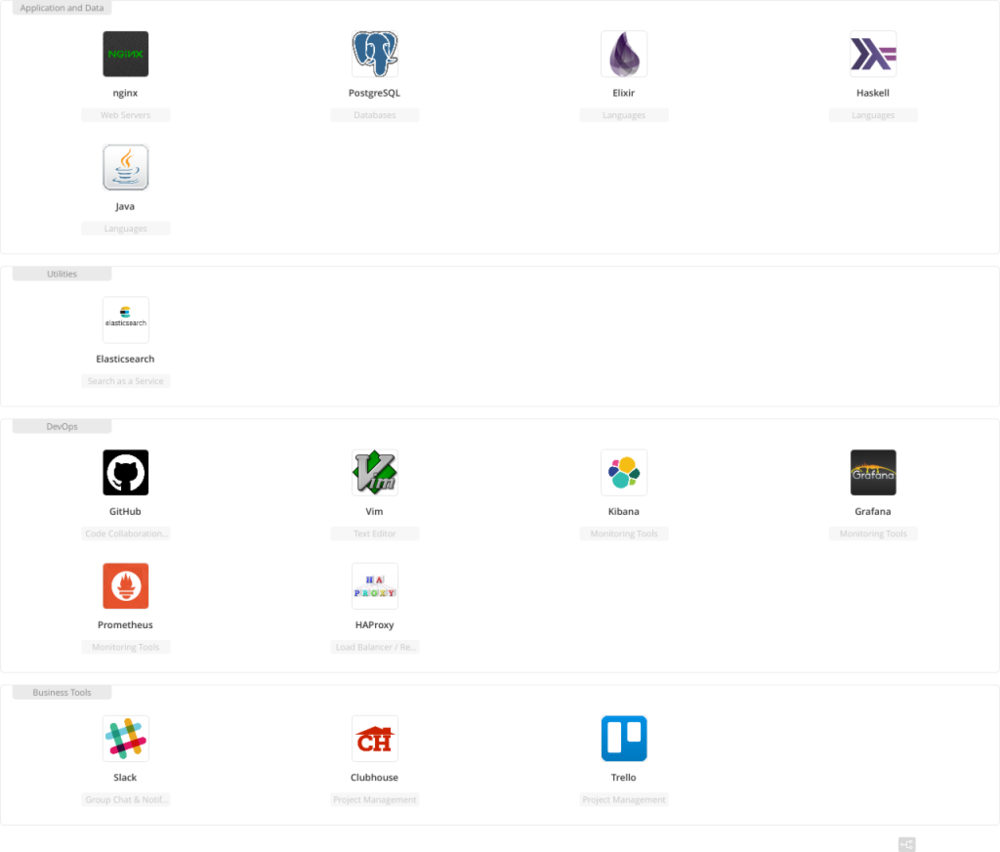Click the Monitoring Tools tag under Kibana

[x=624, y=533]
